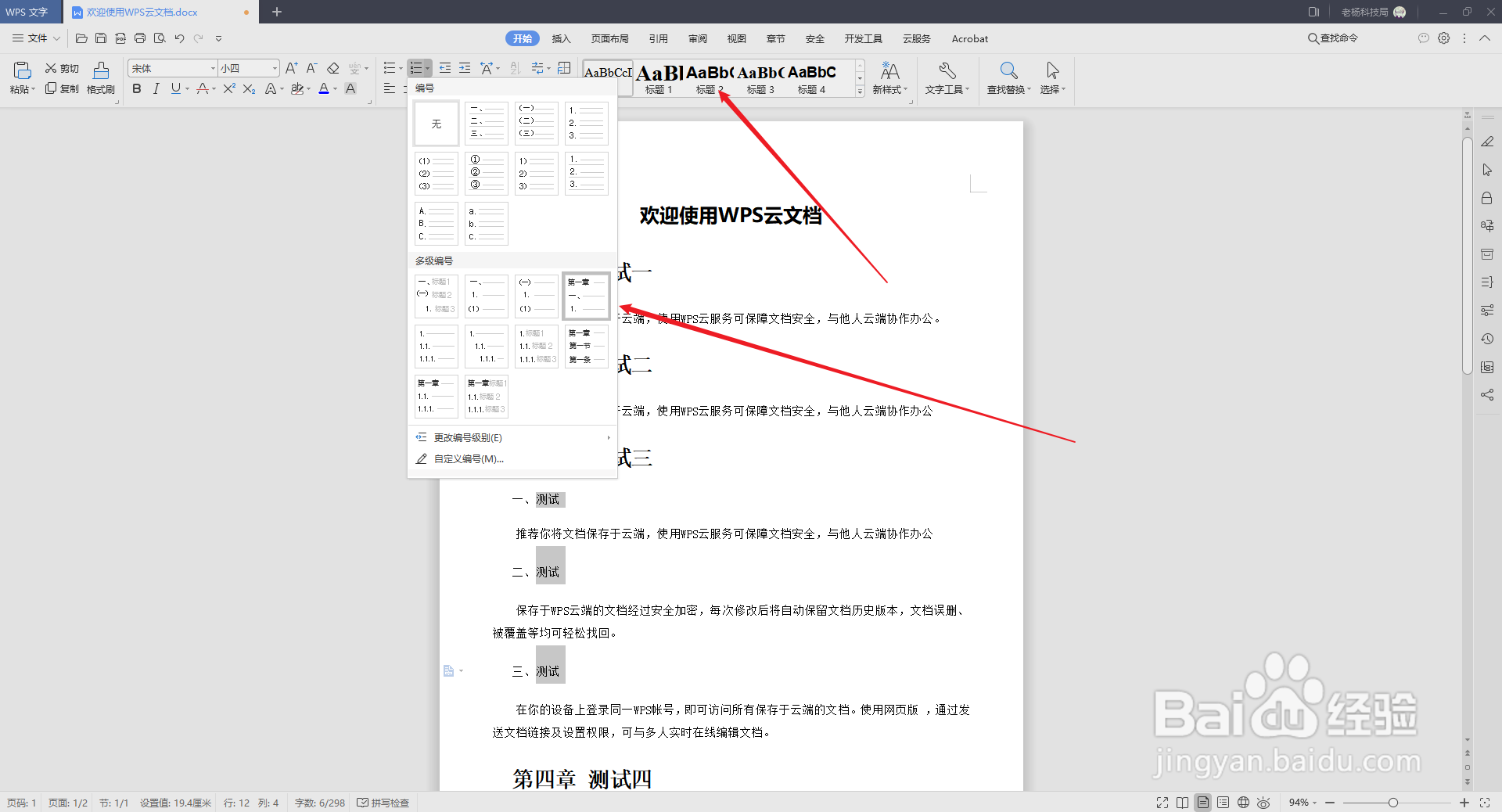Save the document with the Save icon

(101, 38)
